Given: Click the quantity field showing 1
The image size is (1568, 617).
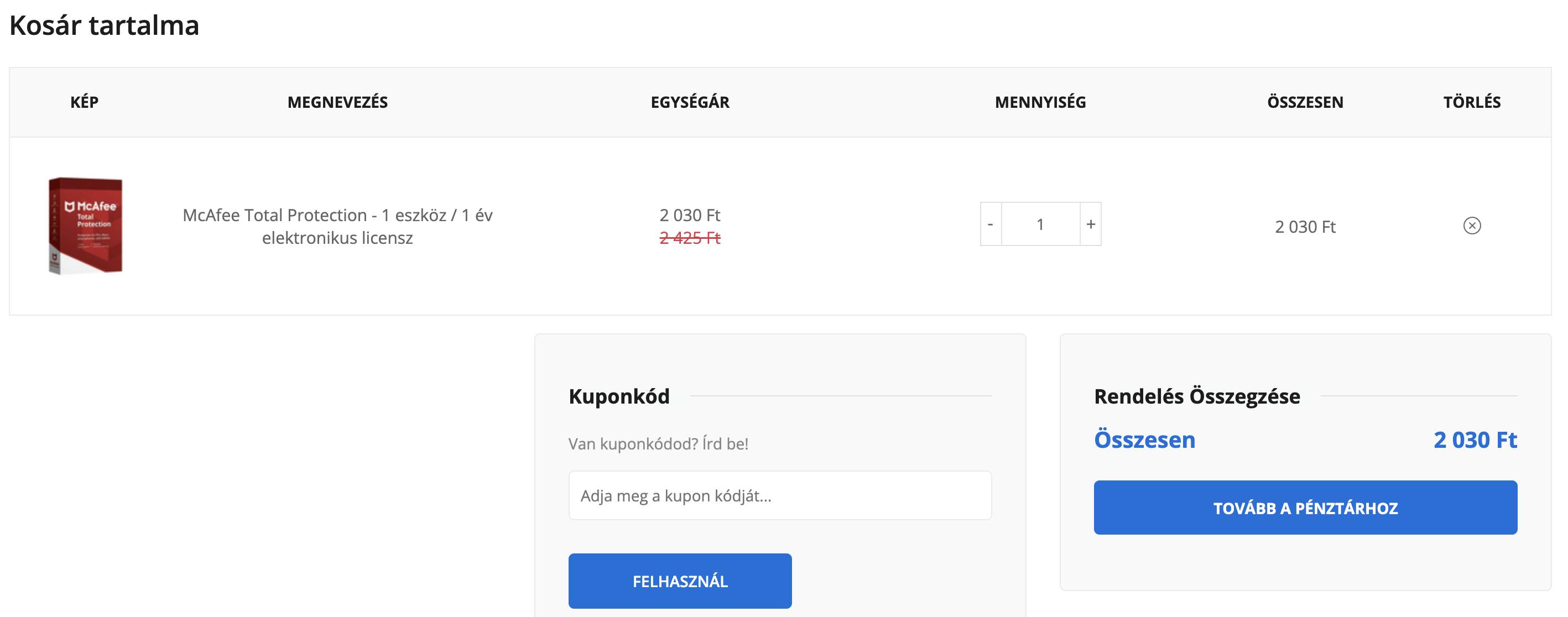Looking at the screenshot, I should point(1040,224).
